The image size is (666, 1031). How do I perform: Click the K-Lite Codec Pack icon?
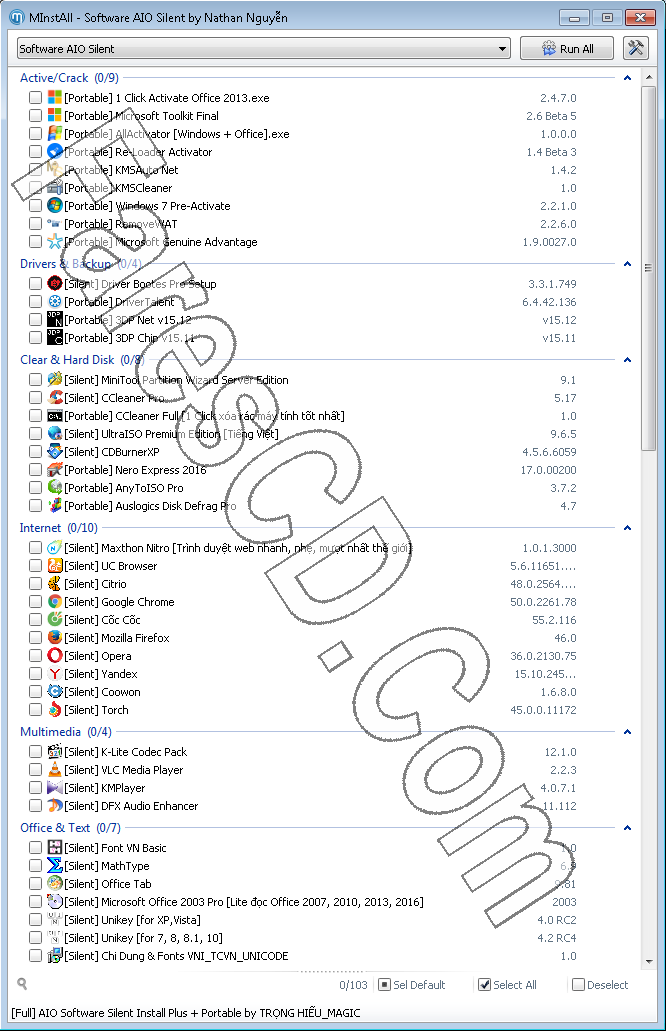coord(55,752)
